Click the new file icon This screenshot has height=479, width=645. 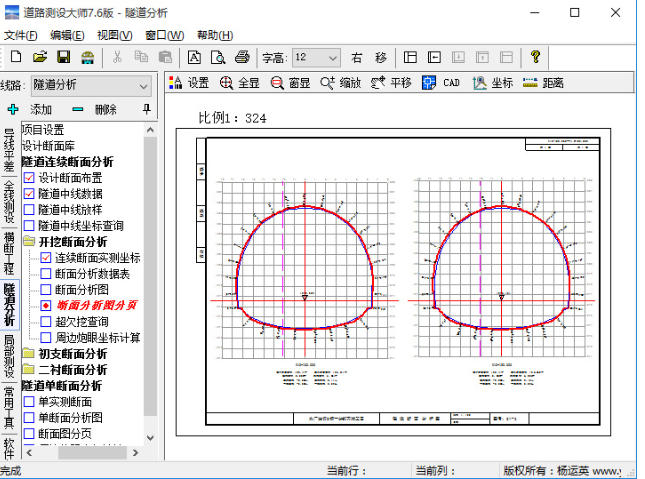[16, 58]
